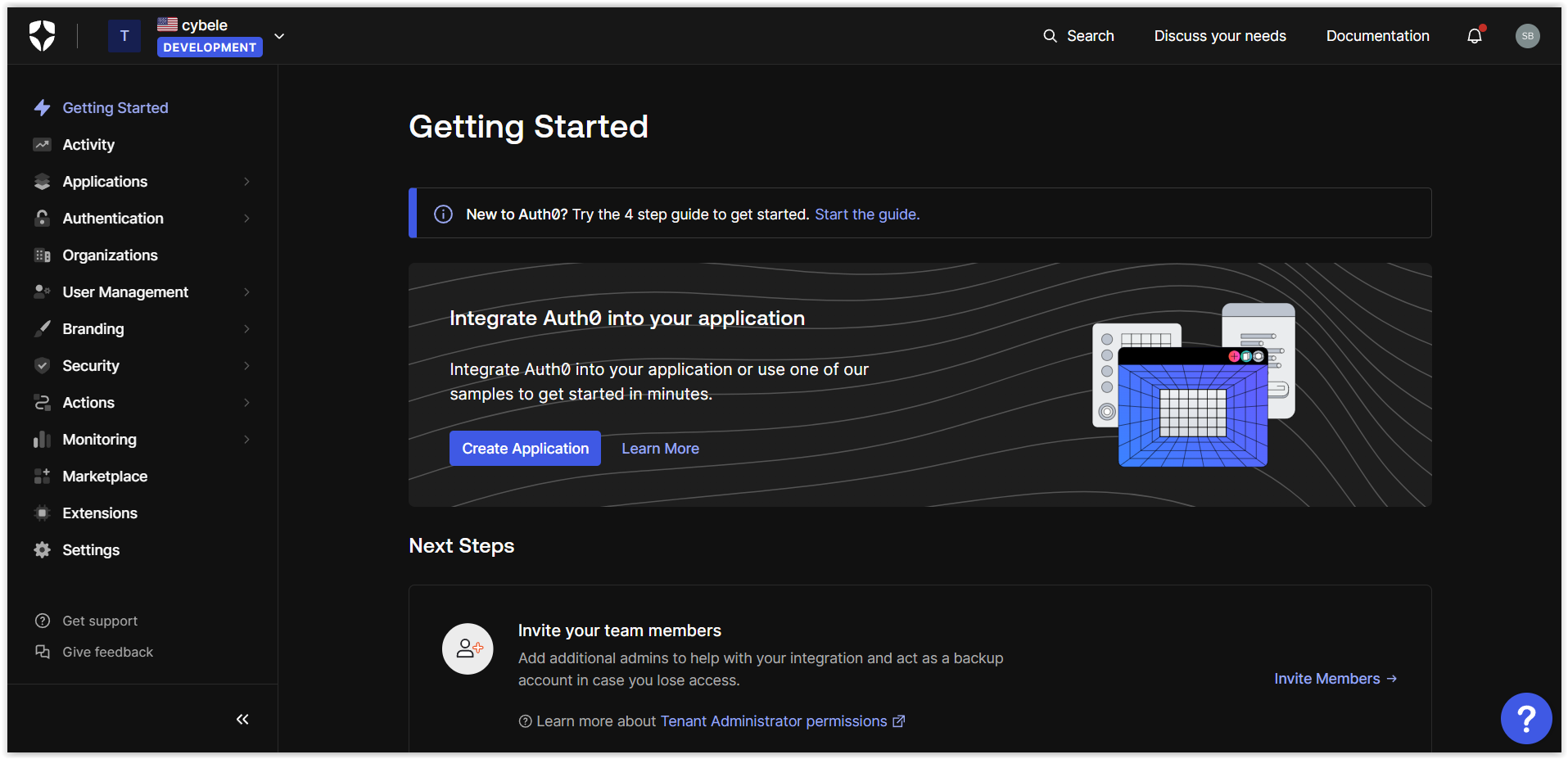Open the Getting Started menu item
The height and width of the screenshot is (759, 1568).
(x=115, y=108)
